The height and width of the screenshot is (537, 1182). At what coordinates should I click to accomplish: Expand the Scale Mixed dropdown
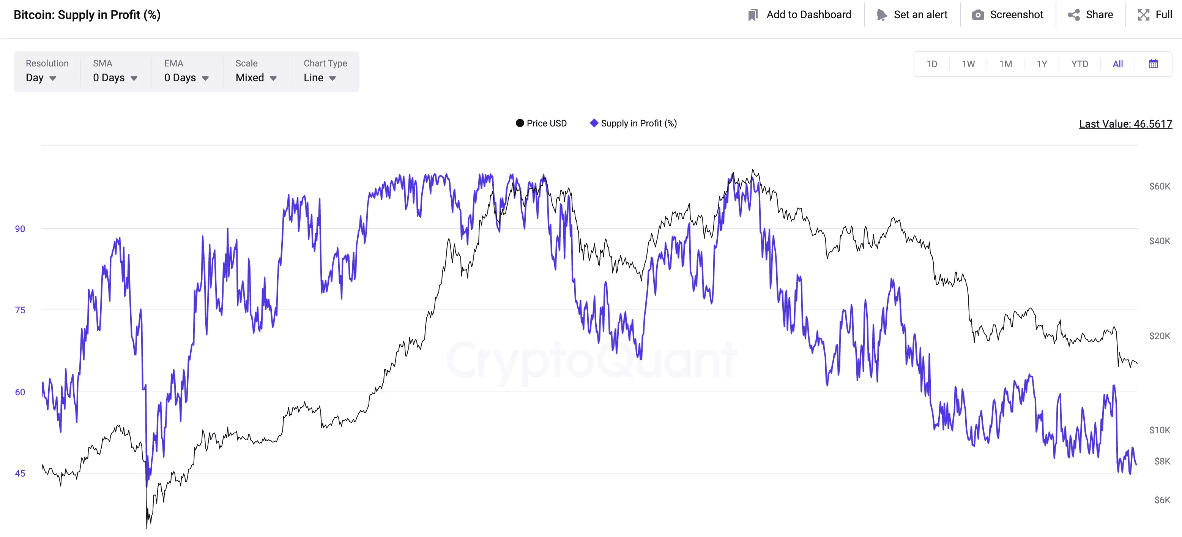(x=256, y=78)
